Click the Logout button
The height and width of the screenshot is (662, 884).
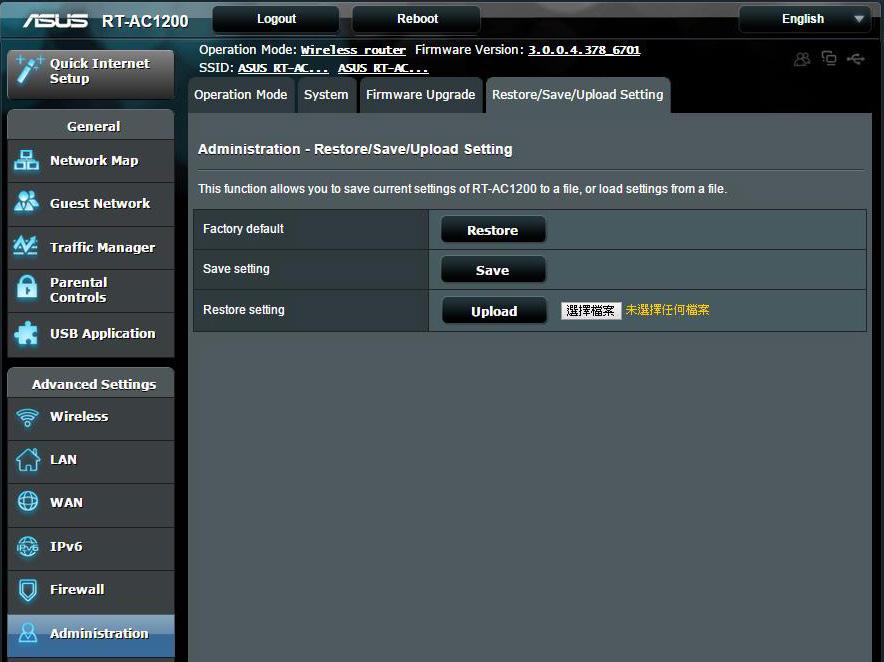click(276, 19)
